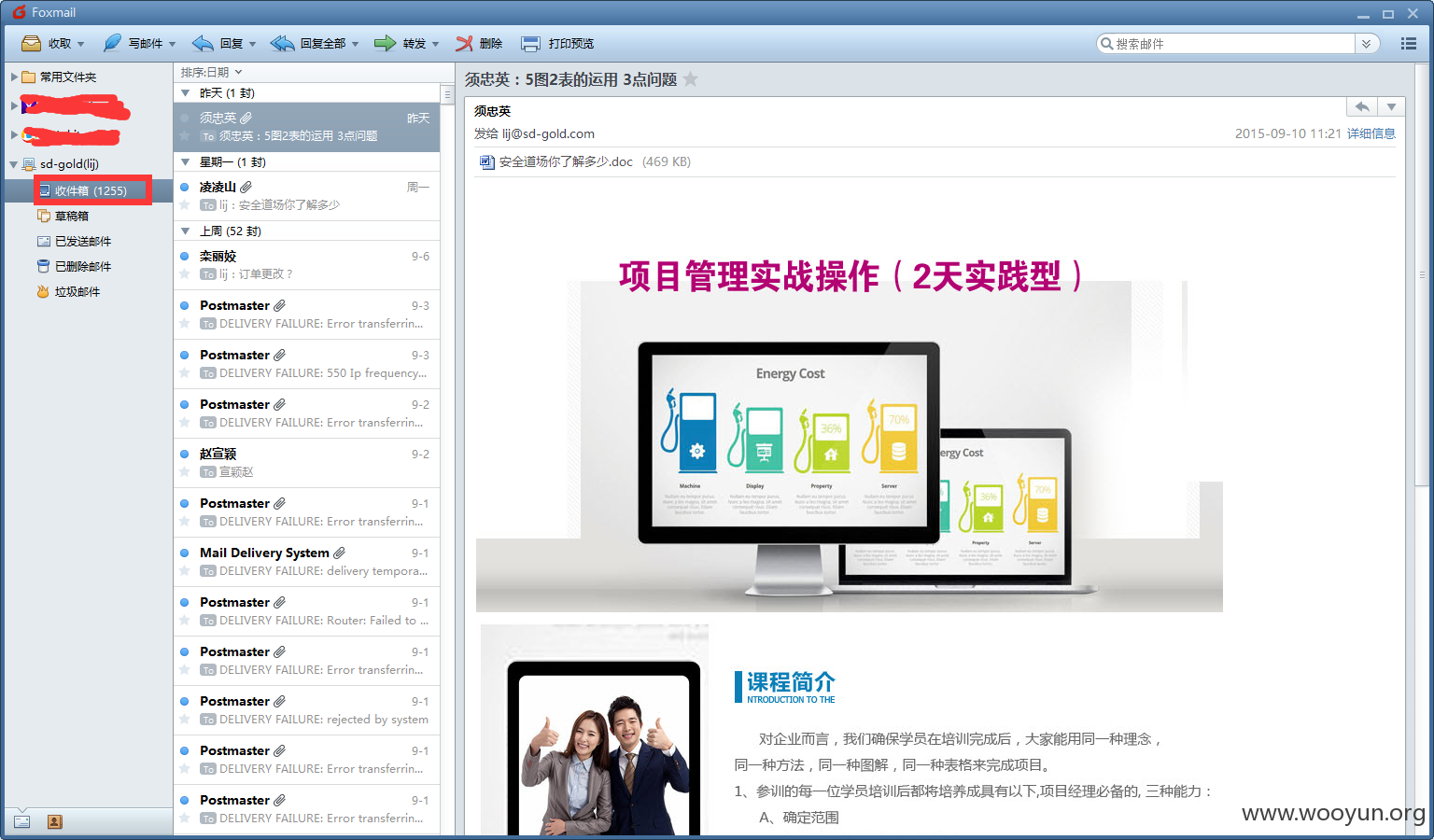This screenshot has height=840, width=1434.
Task: Select the 收件箱 (1255) inbox folder
Action: tap(92, 190)
